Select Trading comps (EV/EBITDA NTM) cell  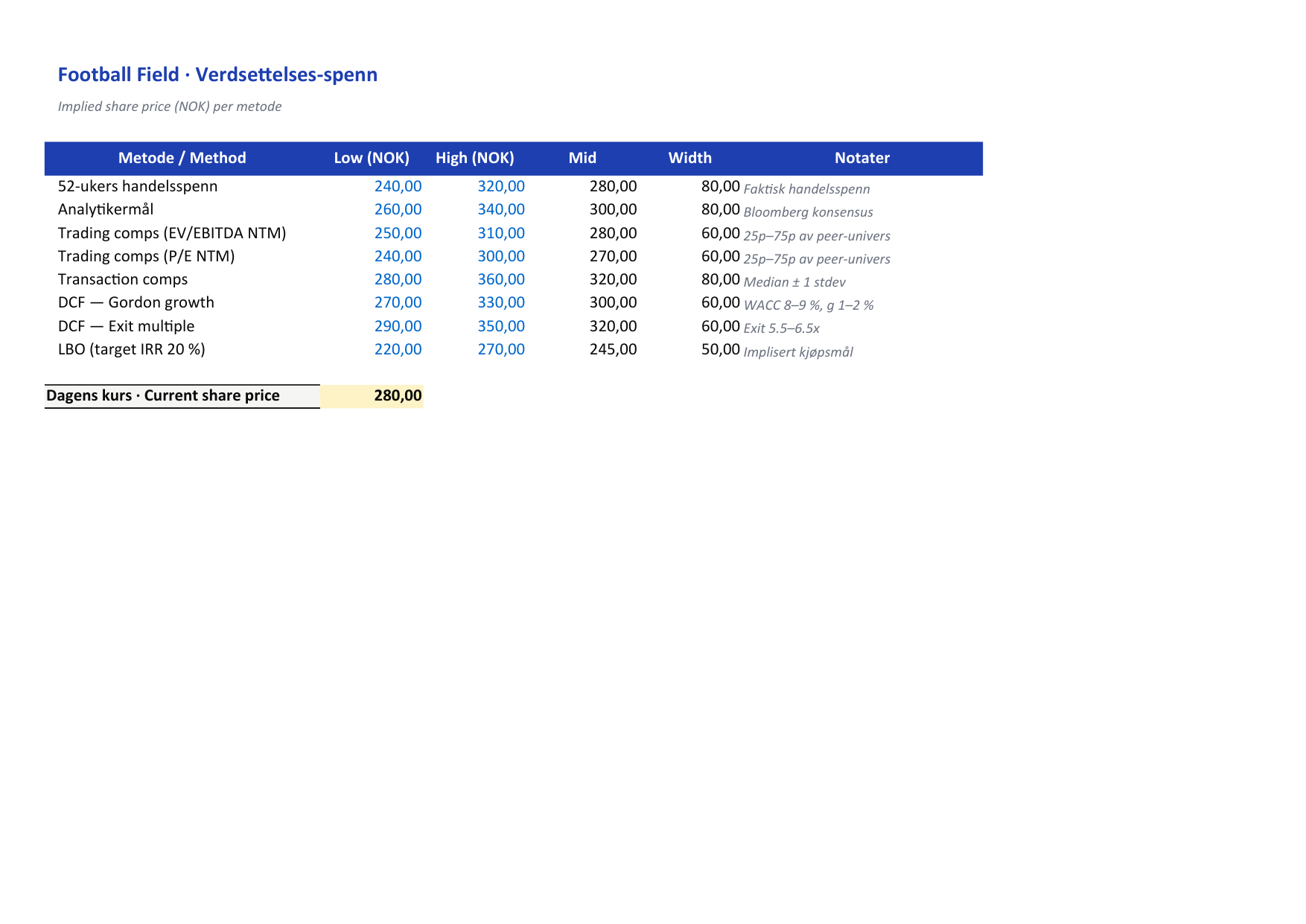point(172,233)
